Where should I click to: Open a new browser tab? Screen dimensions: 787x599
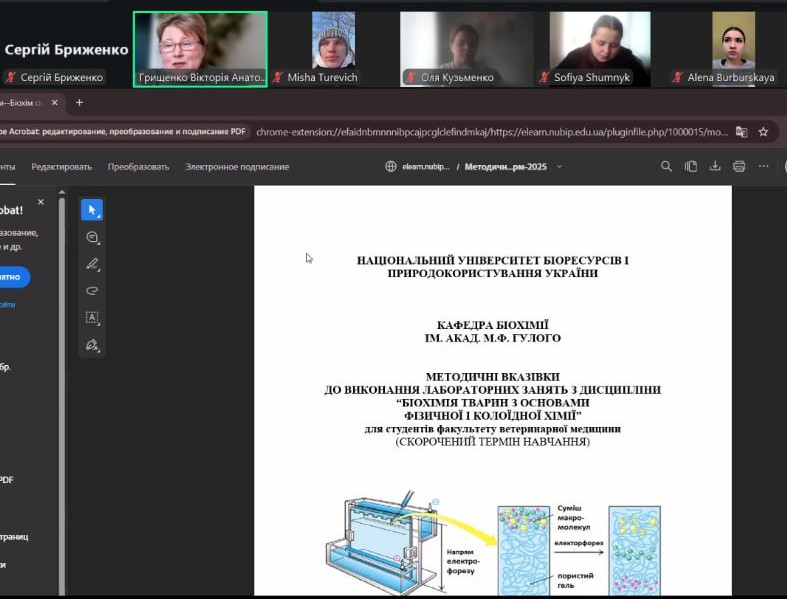(x=79, y=102)
